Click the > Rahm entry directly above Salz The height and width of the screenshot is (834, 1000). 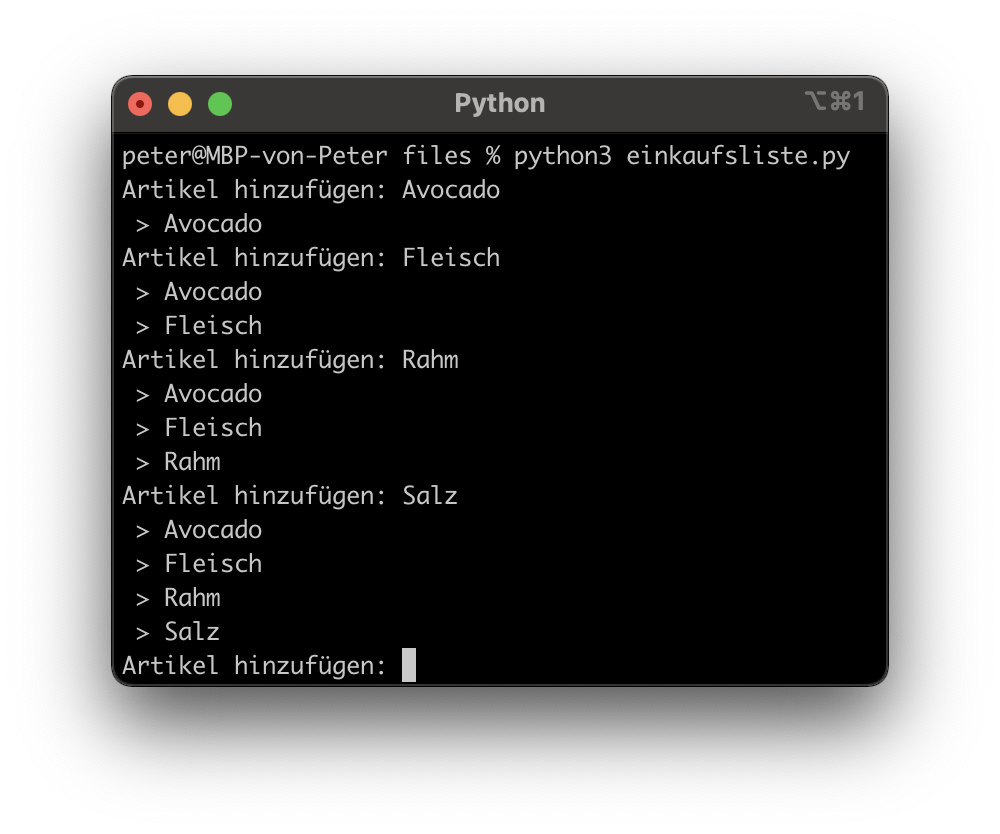[191, 598]
